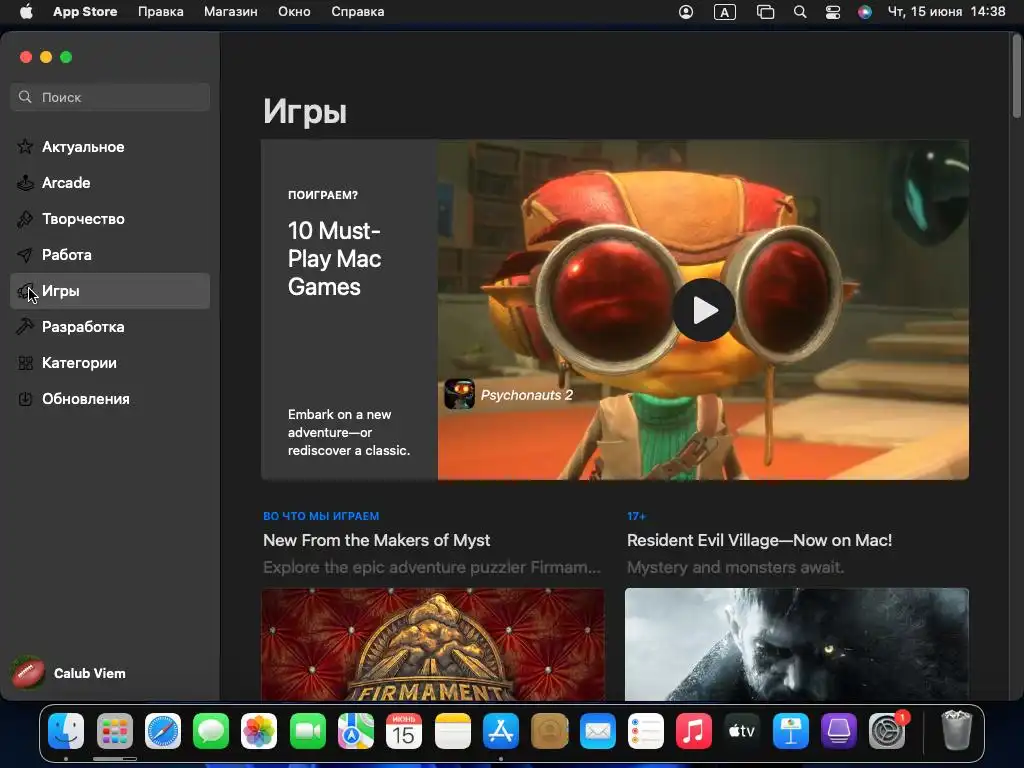Viewport: 1024px width, 768px height.
Task: Select the Игры sidebar item
Action: pyautogui.click(x=110, y=291)
